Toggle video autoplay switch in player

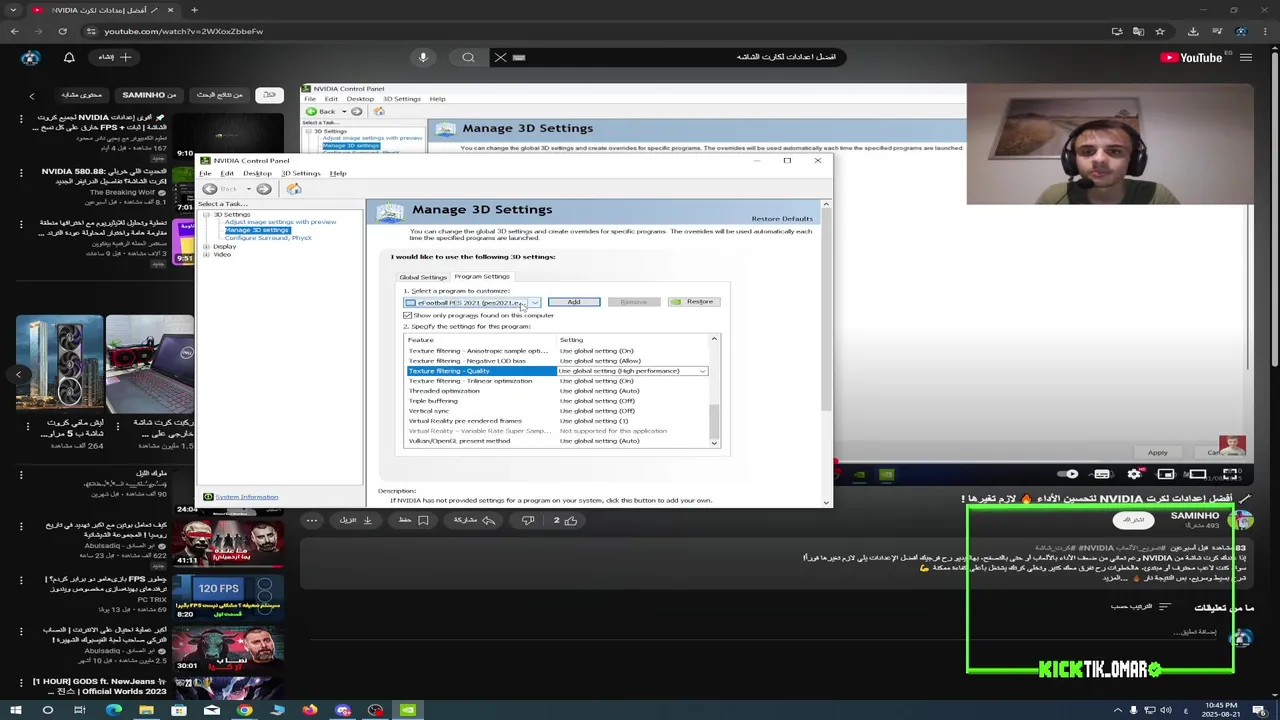(1068, 474)
